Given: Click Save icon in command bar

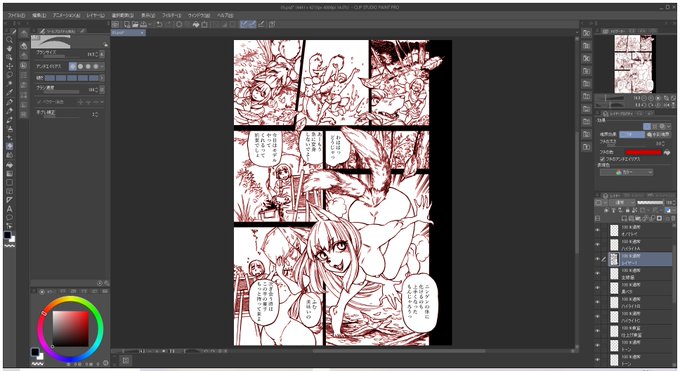Looking at the screenshot, I should [x=144, y=24].
